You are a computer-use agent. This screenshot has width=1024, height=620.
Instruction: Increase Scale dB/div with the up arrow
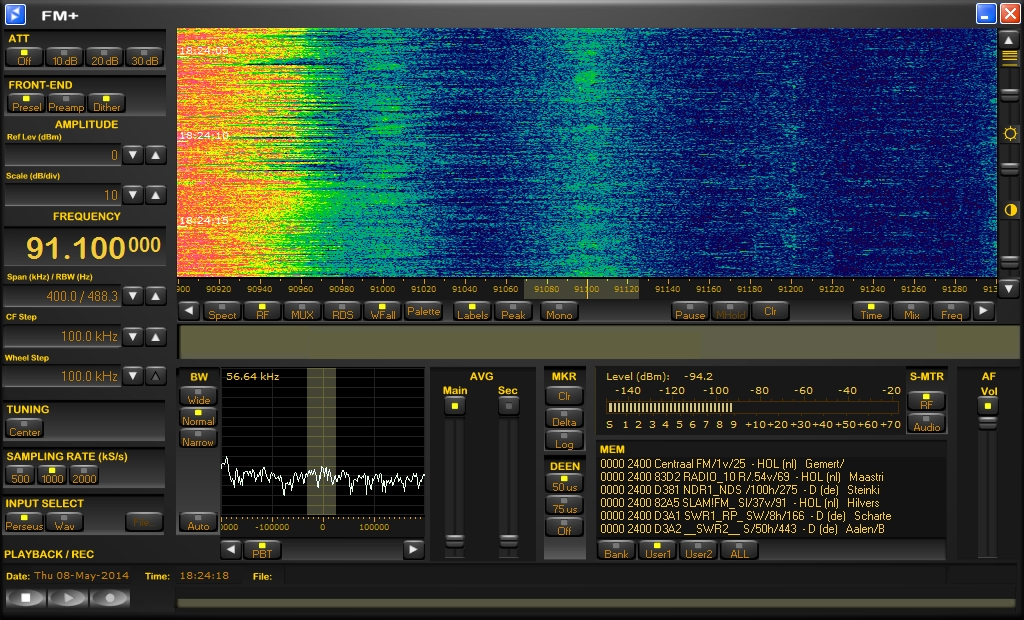(x=156, y=195)
